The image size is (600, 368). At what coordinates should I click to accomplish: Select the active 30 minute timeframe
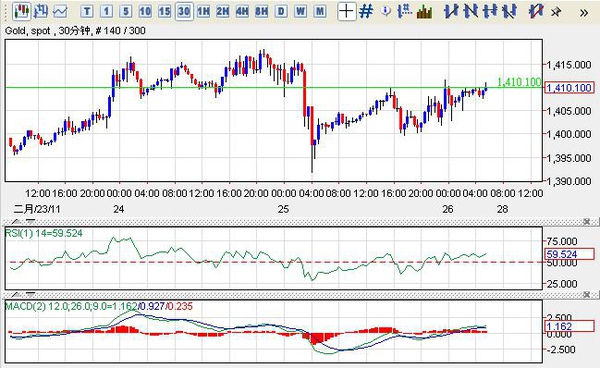pyautogui.click(x=184, y=11)
